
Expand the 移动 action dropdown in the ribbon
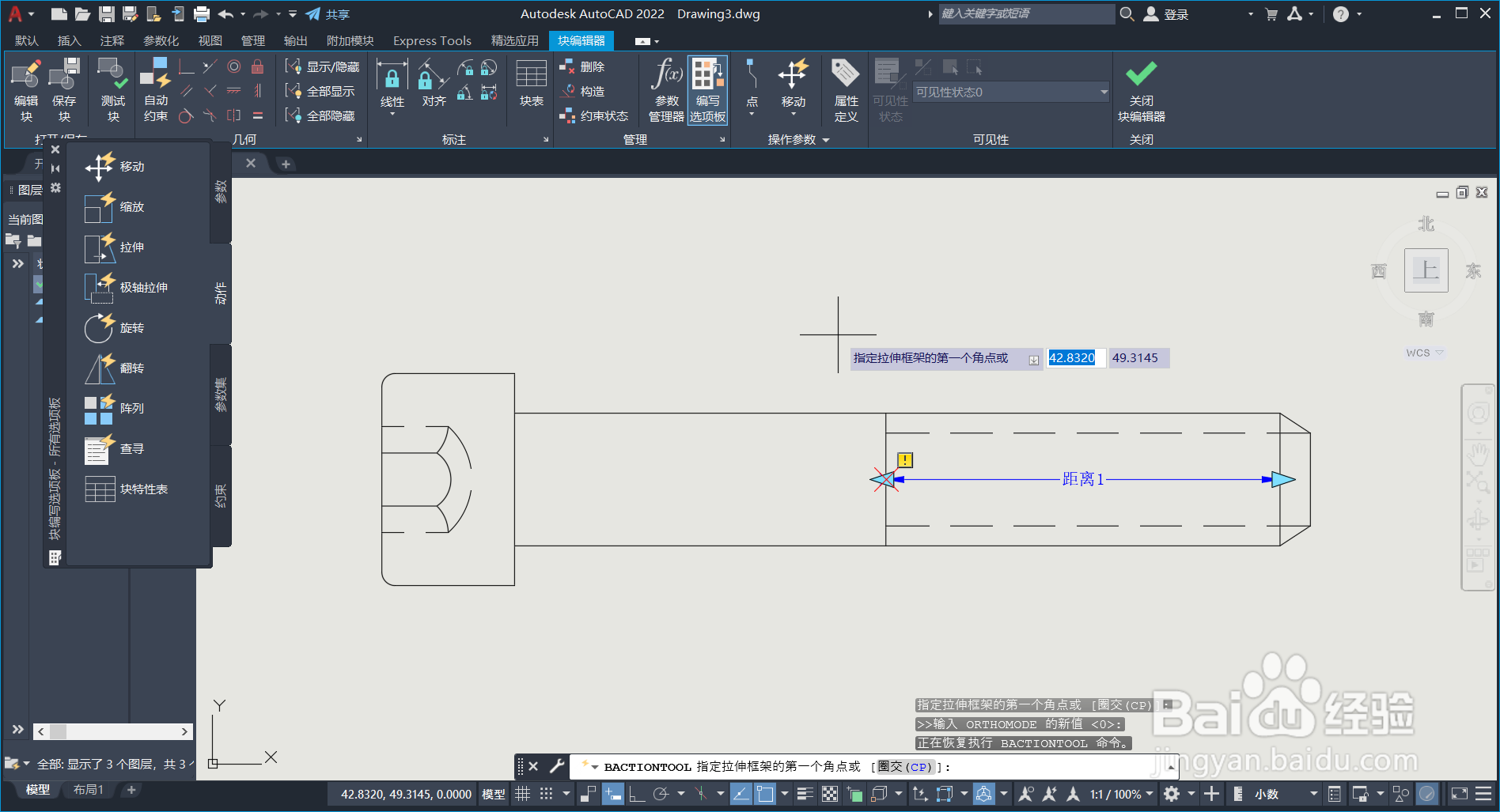click(794, 115)
